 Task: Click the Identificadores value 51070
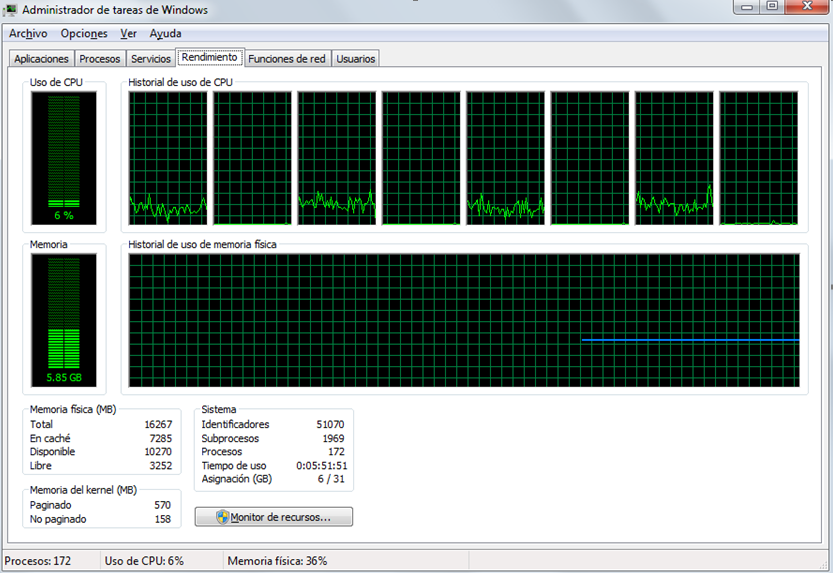pos(330,424)
